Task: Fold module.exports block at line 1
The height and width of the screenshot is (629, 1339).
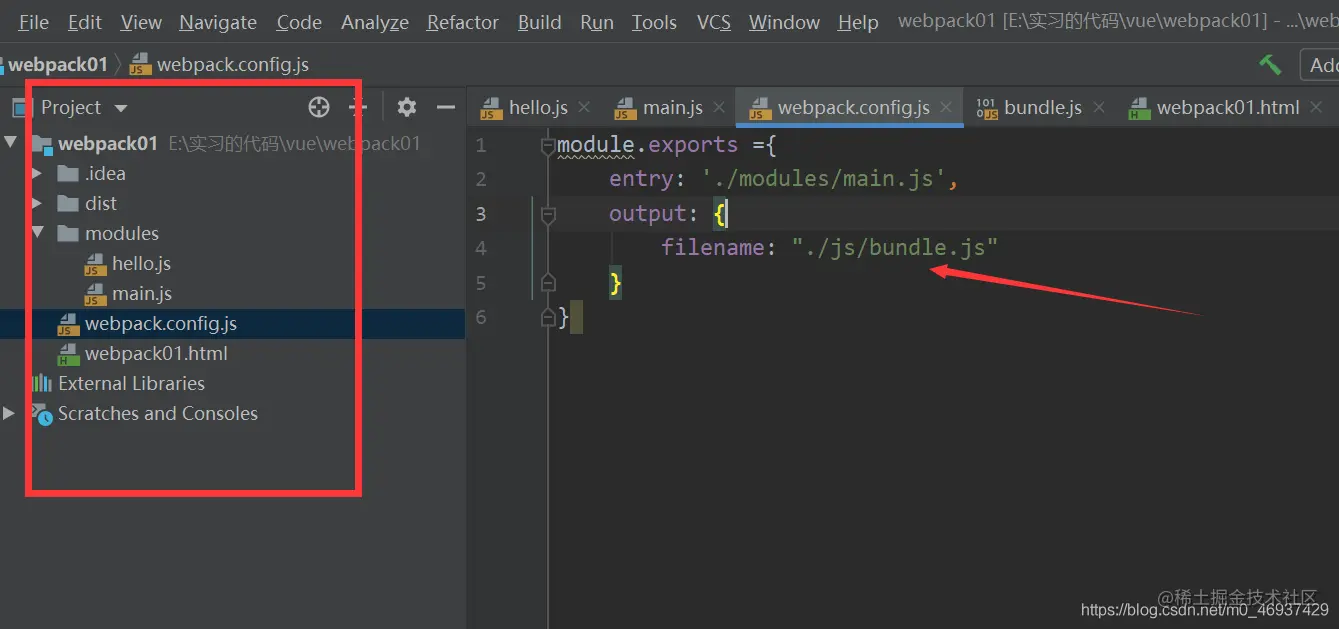Action: tap(547, 147)
